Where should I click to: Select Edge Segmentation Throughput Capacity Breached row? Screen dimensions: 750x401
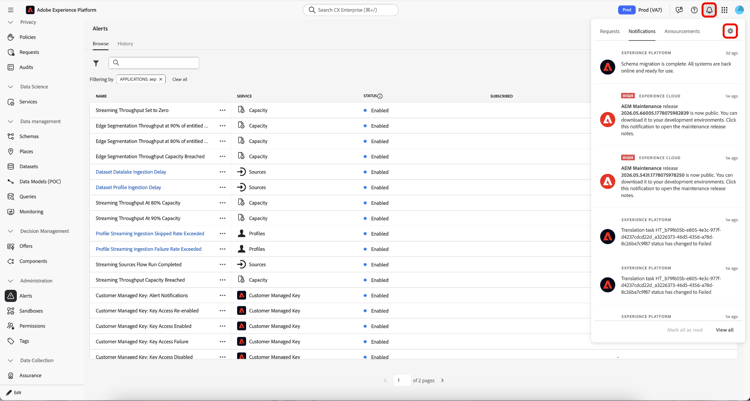[x=413, y=156]
